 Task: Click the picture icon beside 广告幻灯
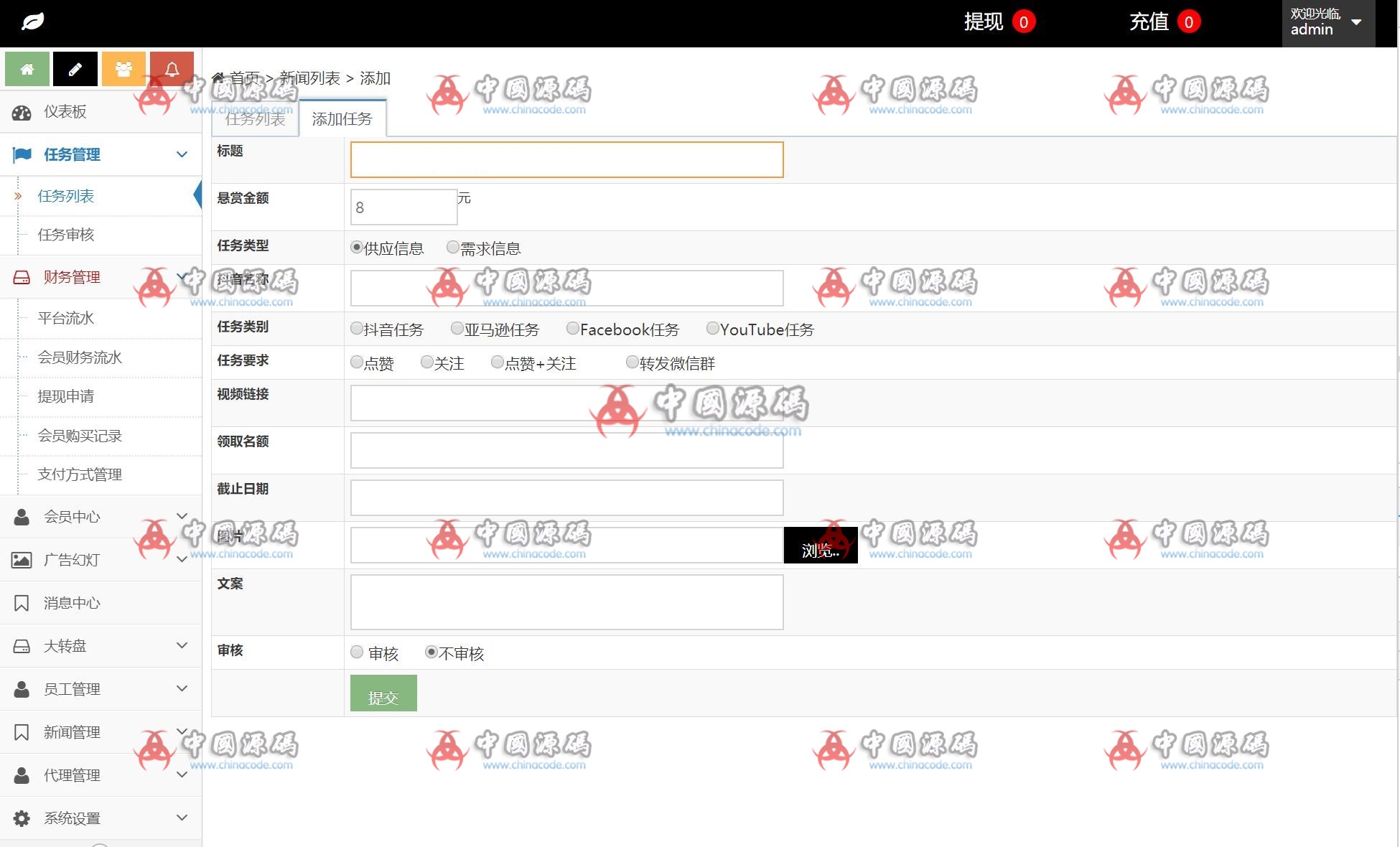22,560
